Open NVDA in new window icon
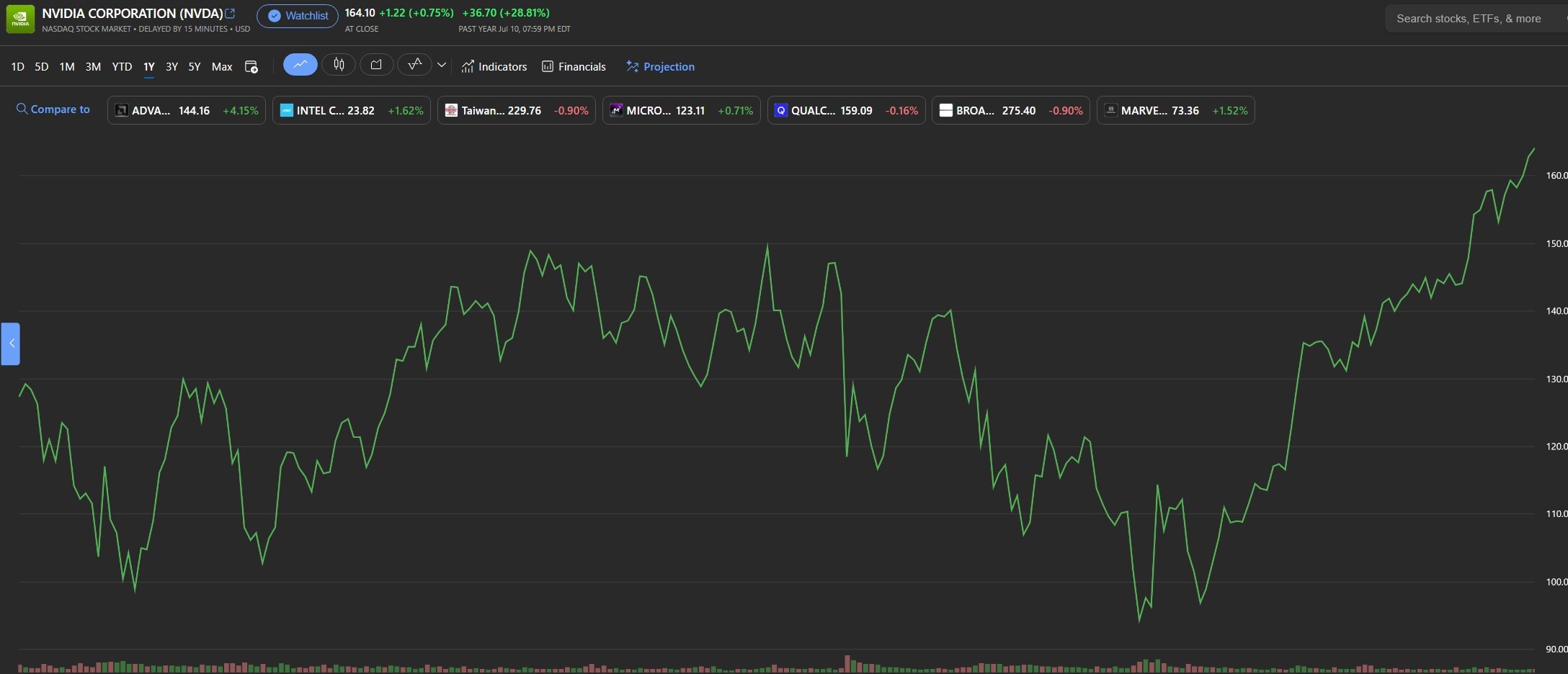Image resolution: width=1568 pixels, height=674 pixels. (x=231, y=14)
